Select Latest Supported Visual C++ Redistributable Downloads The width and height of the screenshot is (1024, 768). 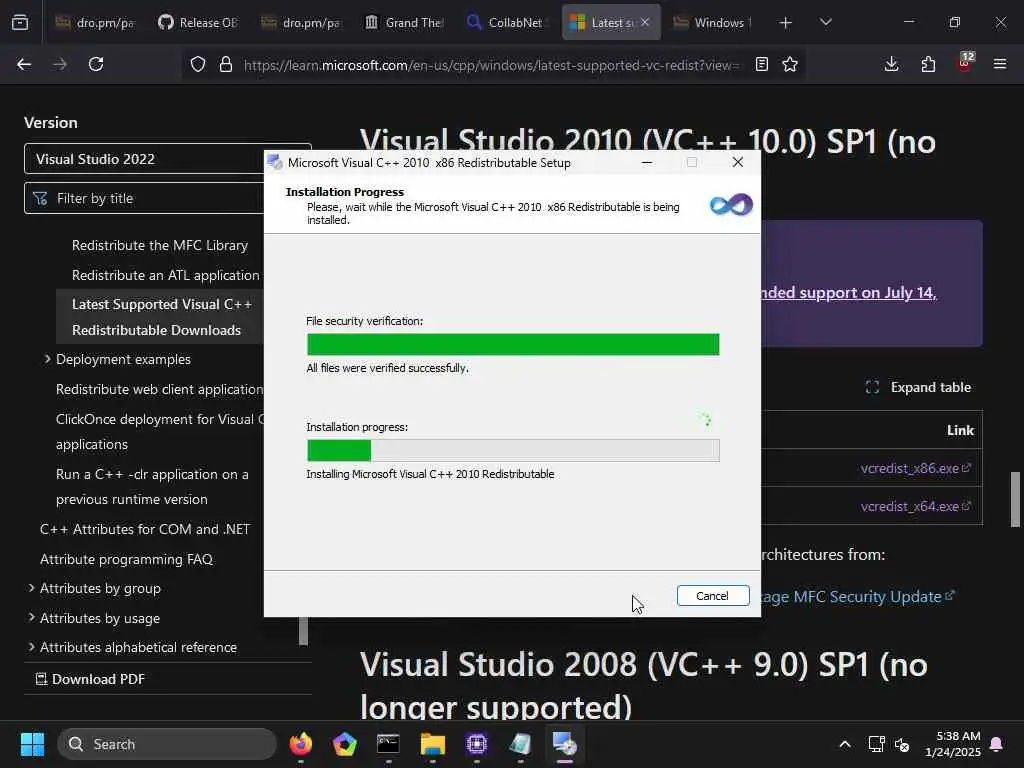161,317
